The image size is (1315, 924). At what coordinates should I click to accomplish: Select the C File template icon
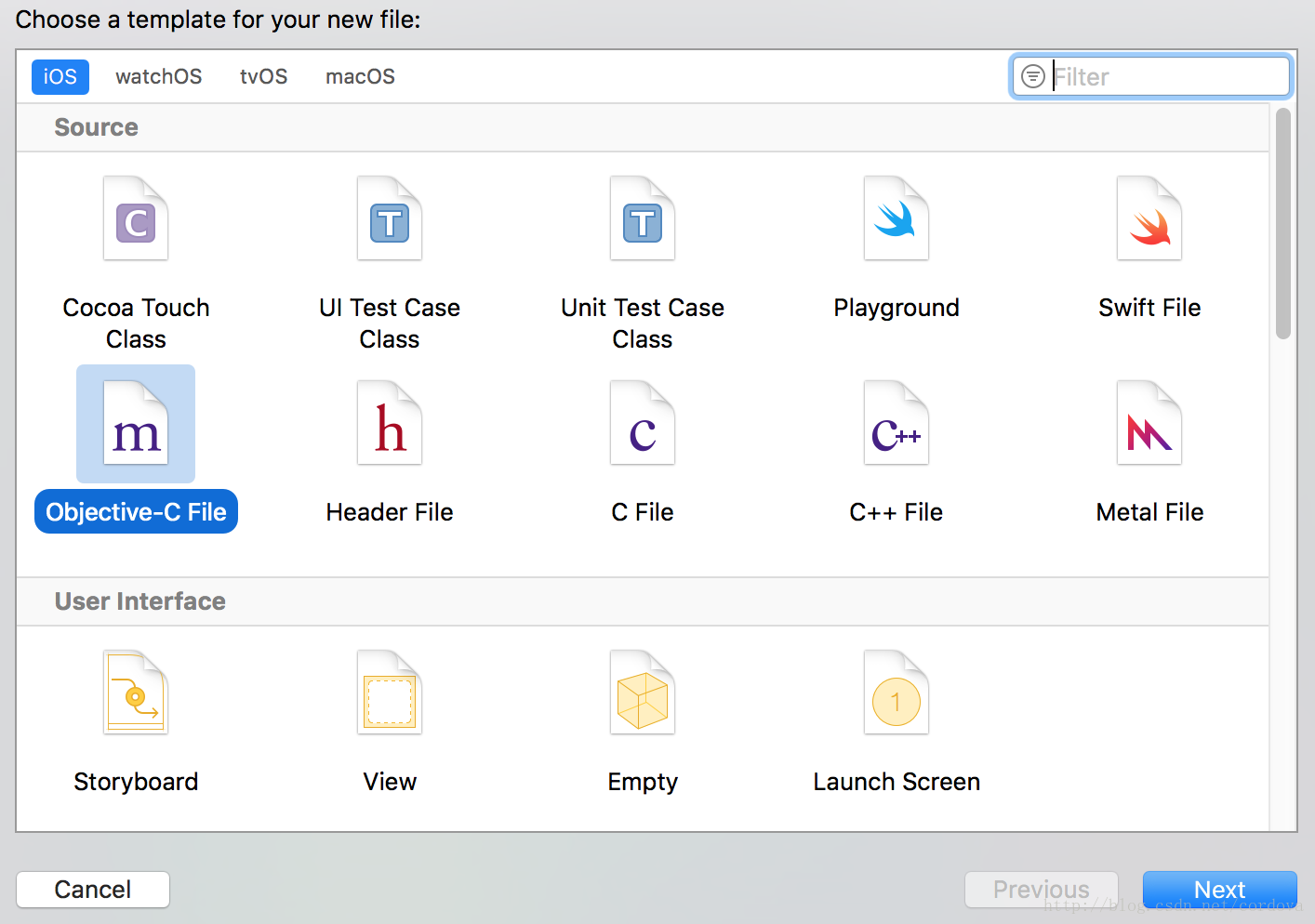(x=643, y=424)
